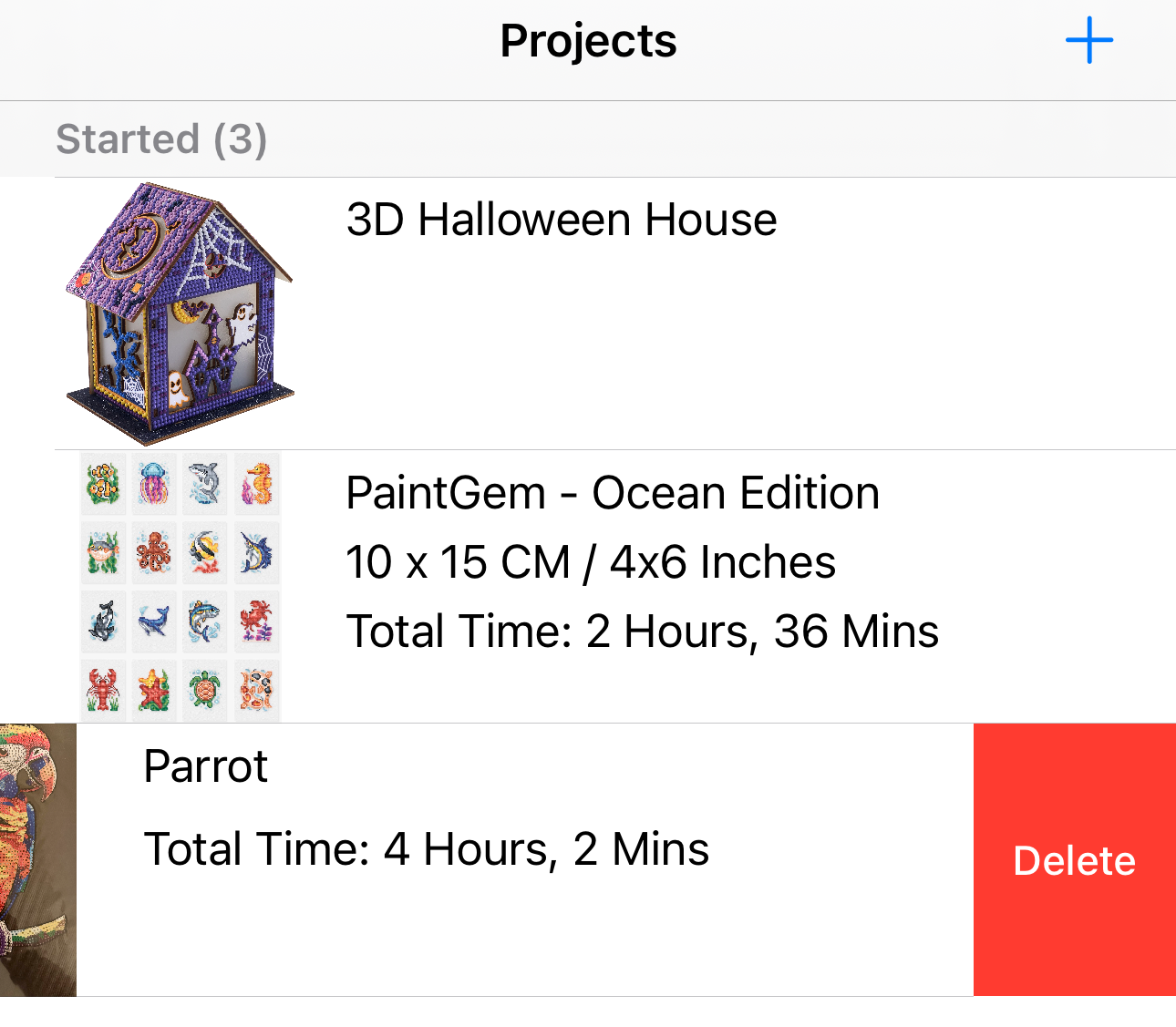Select the 3D Halloween House title
Screen dimensions: 1176x1027
[562, 221]
